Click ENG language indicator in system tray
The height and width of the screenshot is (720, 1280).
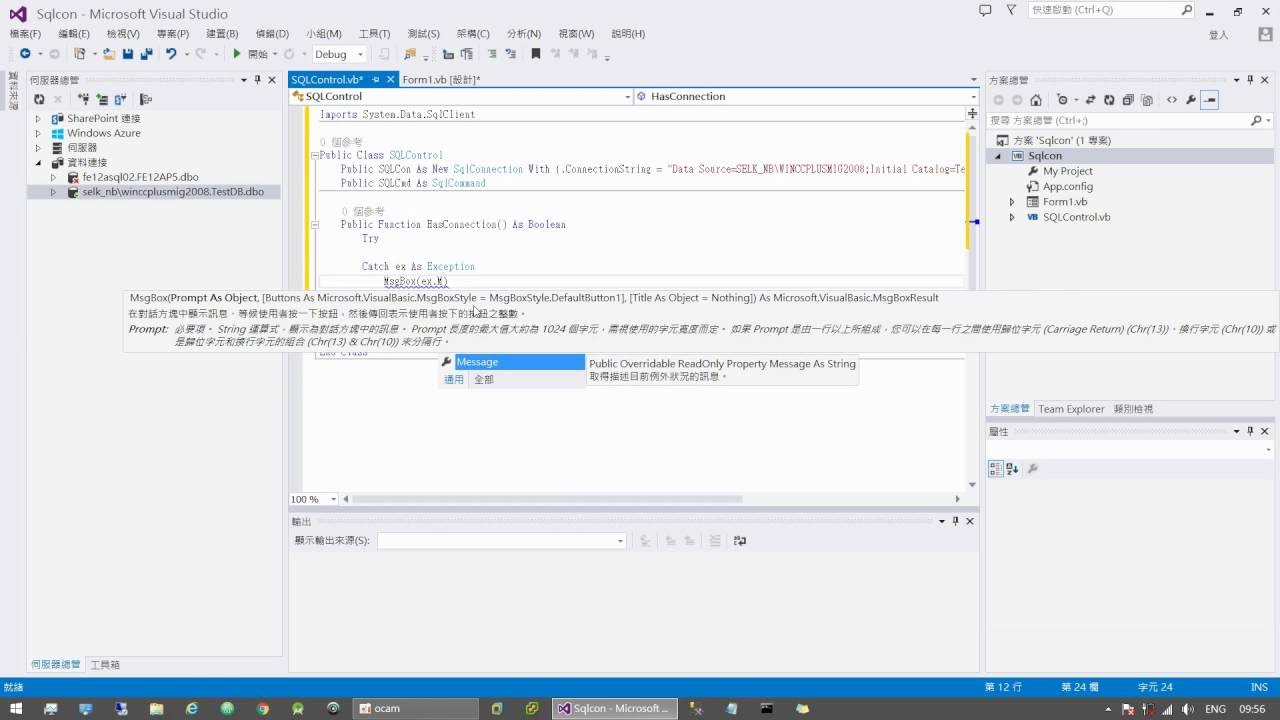pyautogui.click(x=1215, y=709)
